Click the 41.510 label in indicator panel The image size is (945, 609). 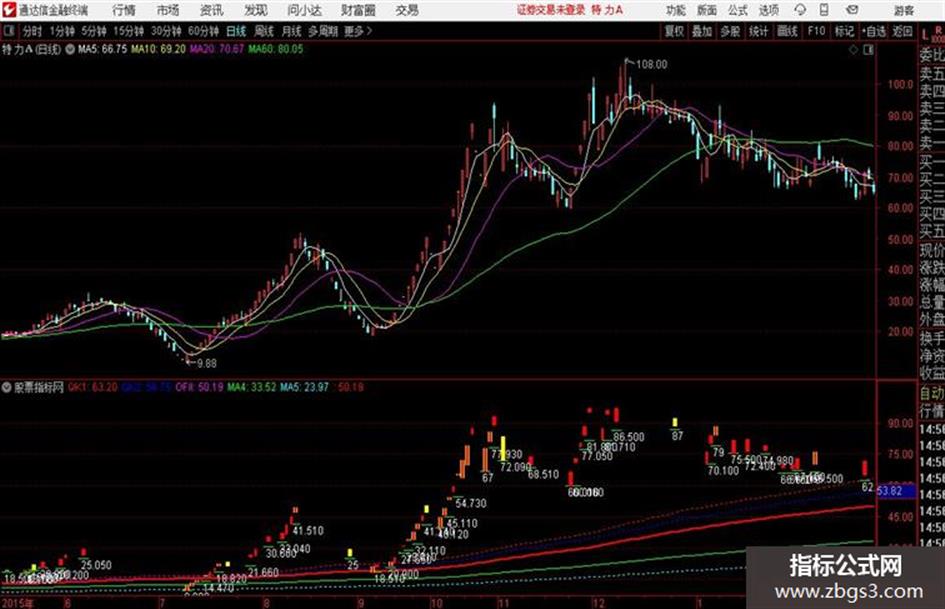tap(308, 531)
